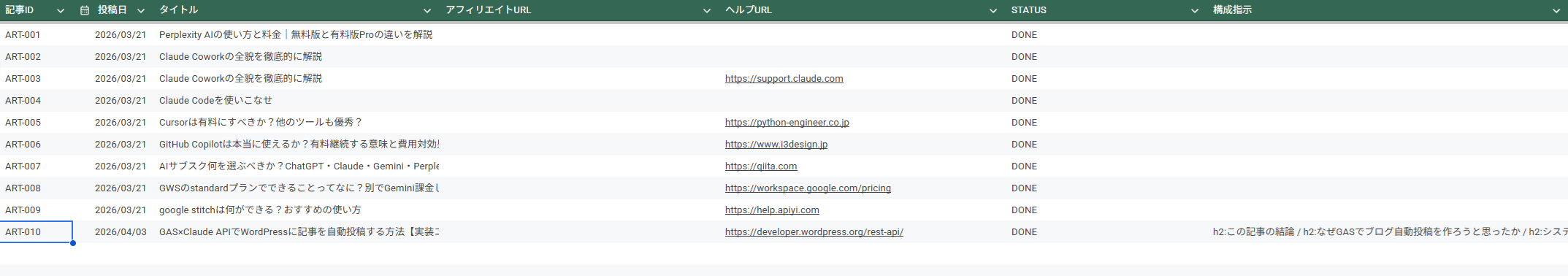
Task: Click the date cell in row ART-001
Action: 114,35
